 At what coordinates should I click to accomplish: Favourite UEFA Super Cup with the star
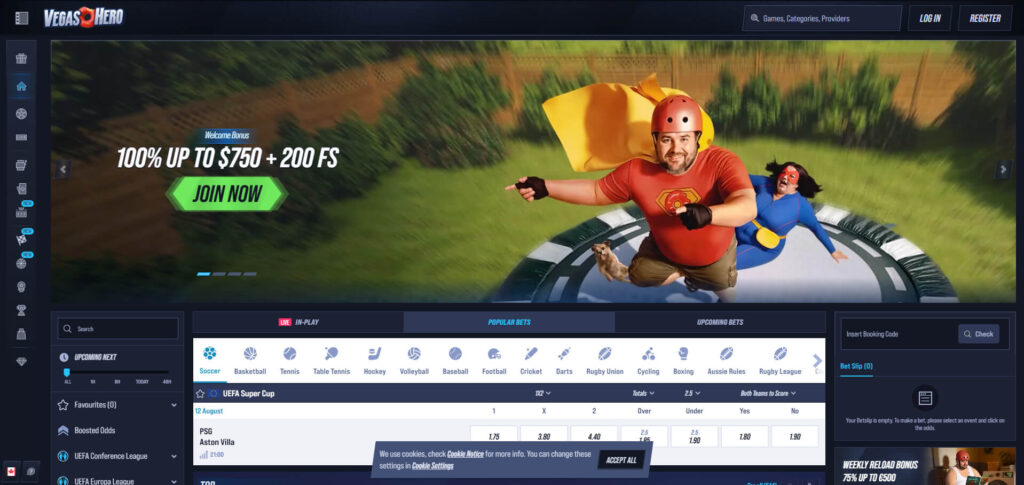(200, 394)
